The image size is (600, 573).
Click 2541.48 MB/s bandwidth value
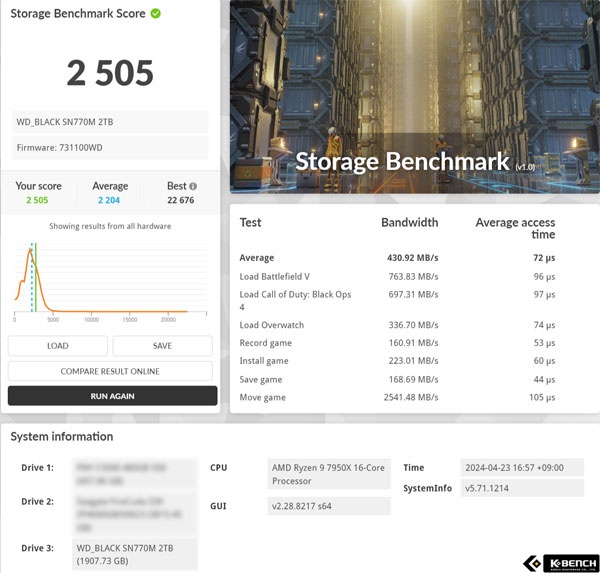tap(411, 397)
